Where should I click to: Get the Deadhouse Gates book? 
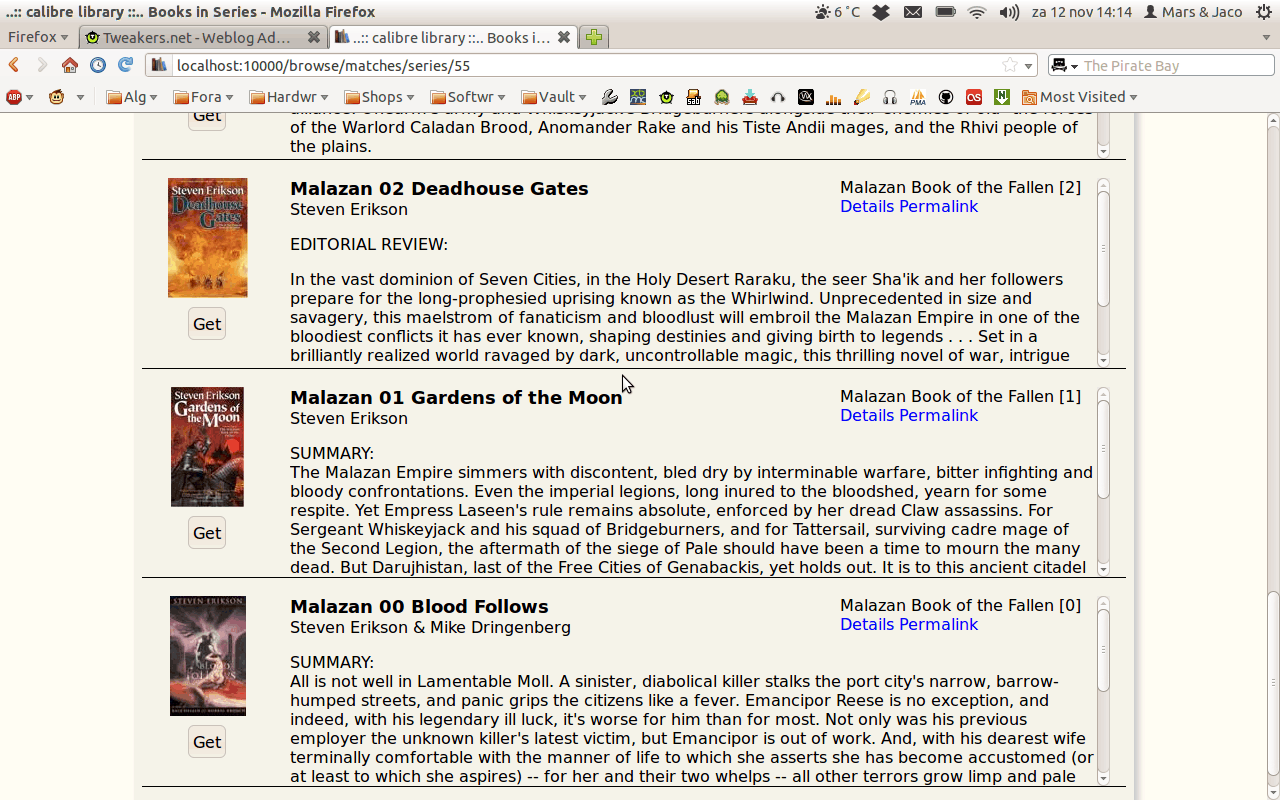pos(207,324)
